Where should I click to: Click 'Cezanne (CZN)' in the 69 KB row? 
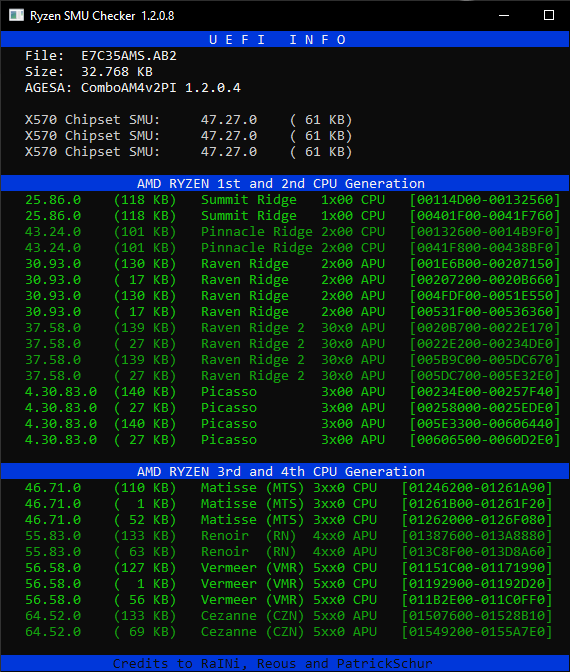[x=252, y=632]
